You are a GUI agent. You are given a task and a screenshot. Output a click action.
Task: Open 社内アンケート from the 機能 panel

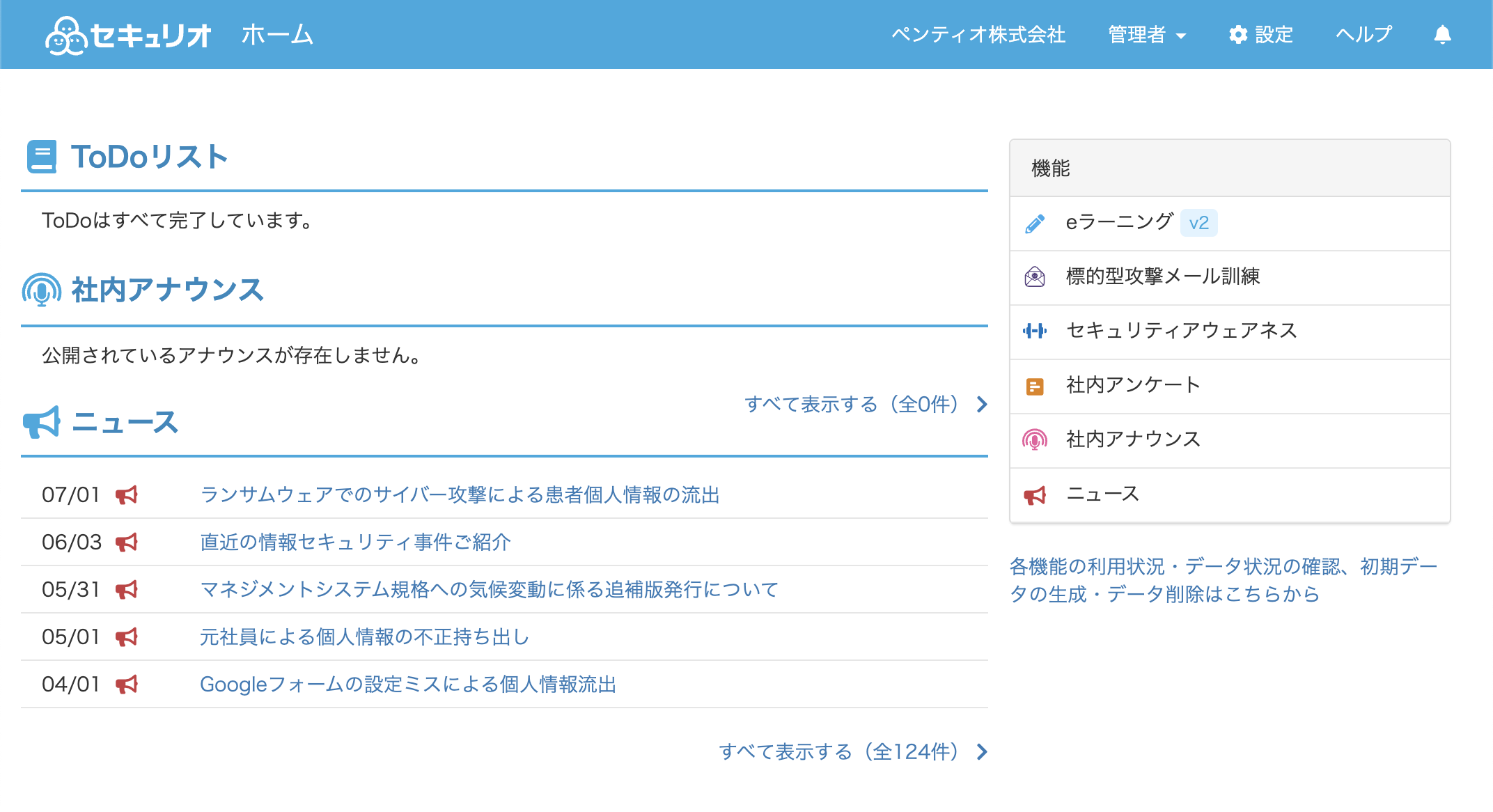(1230, 387)
